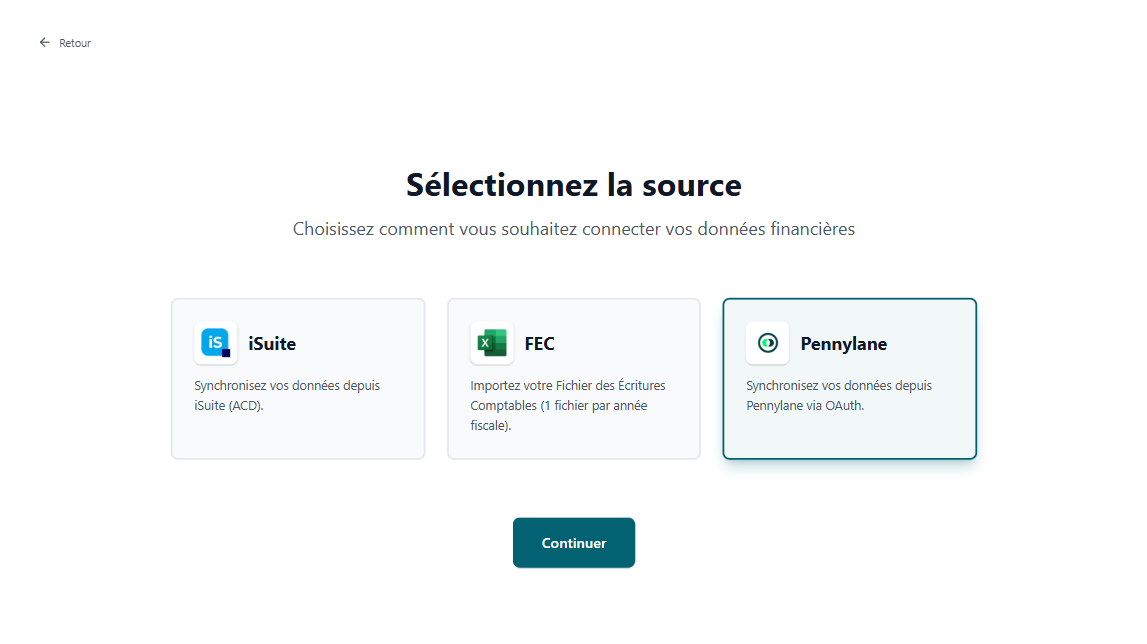The width and height of the screenshot is (1147, 644).
Task: Select the iSuite source card
Action: tap(298, 378)
